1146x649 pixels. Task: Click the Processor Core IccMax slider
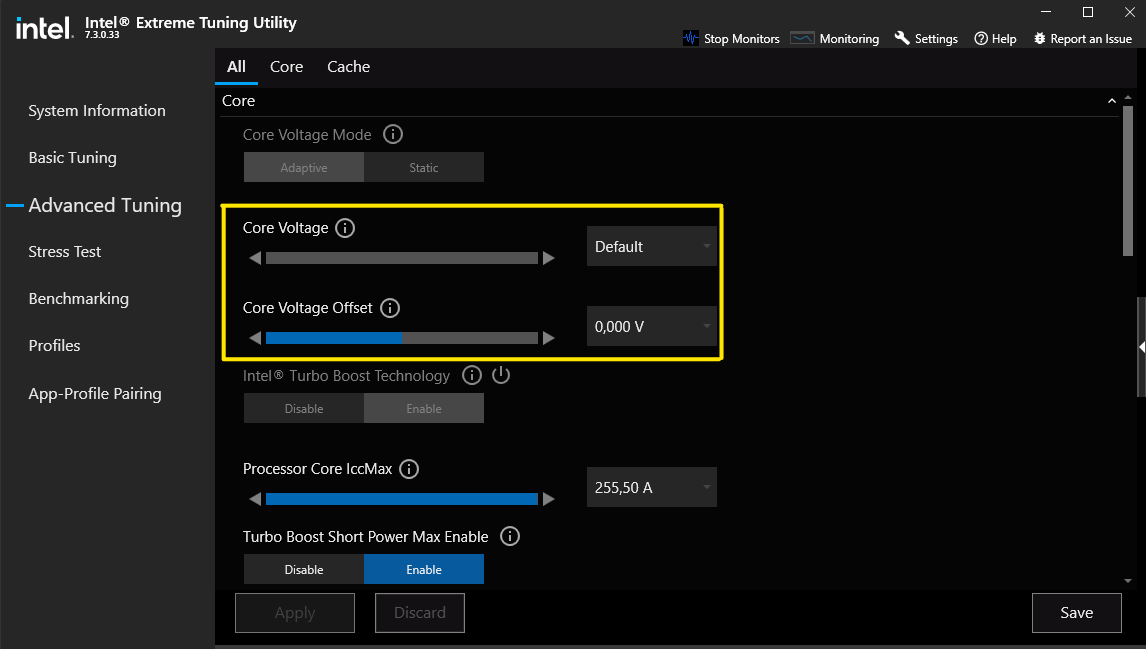pos(402,499)
